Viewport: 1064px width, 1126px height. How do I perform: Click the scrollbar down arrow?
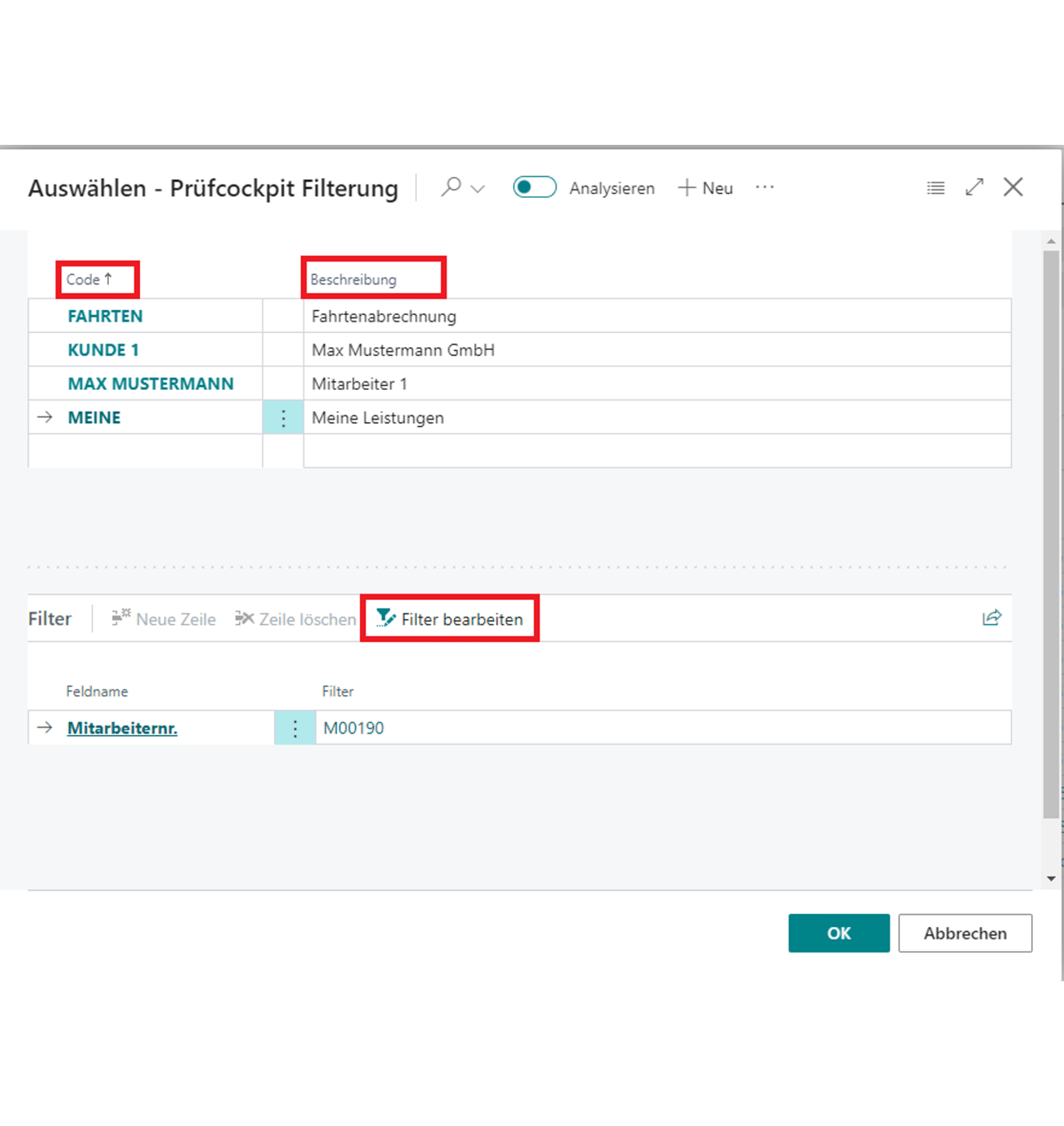(x=1051, y=879)
